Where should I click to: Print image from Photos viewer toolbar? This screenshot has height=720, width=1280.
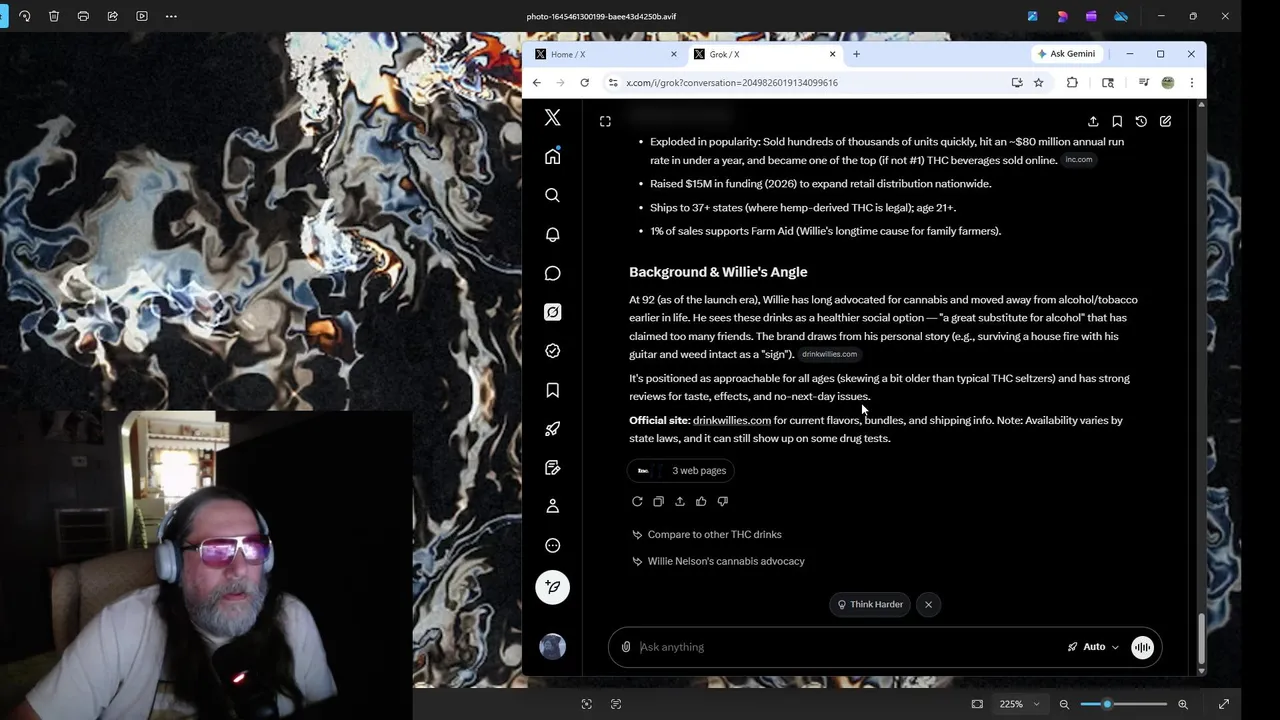pos(83,16)
